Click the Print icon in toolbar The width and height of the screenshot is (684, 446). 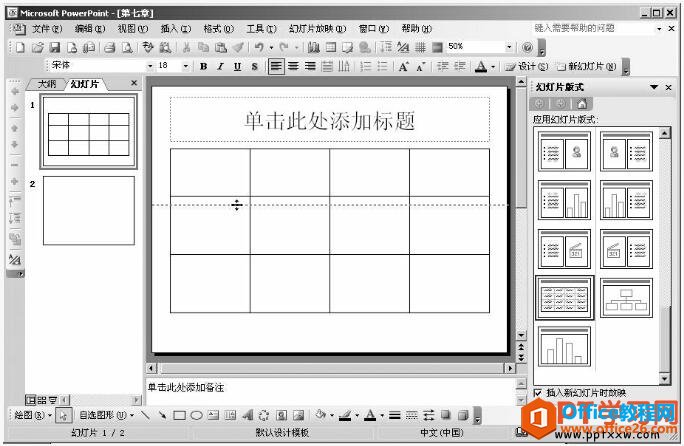point(109,48)
